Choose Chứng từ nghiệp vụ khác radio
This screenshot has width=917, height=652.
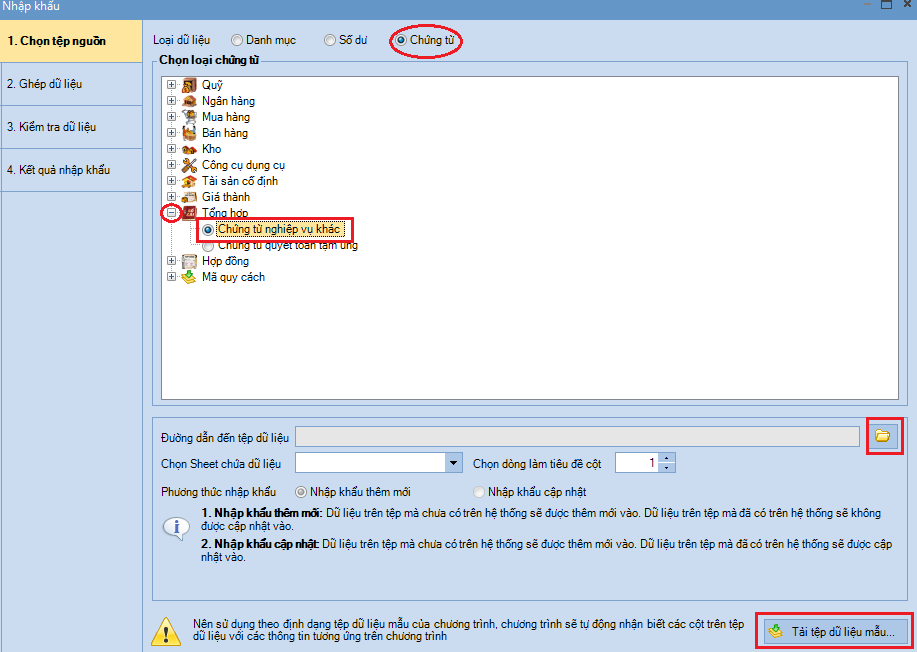coord(208,230)
